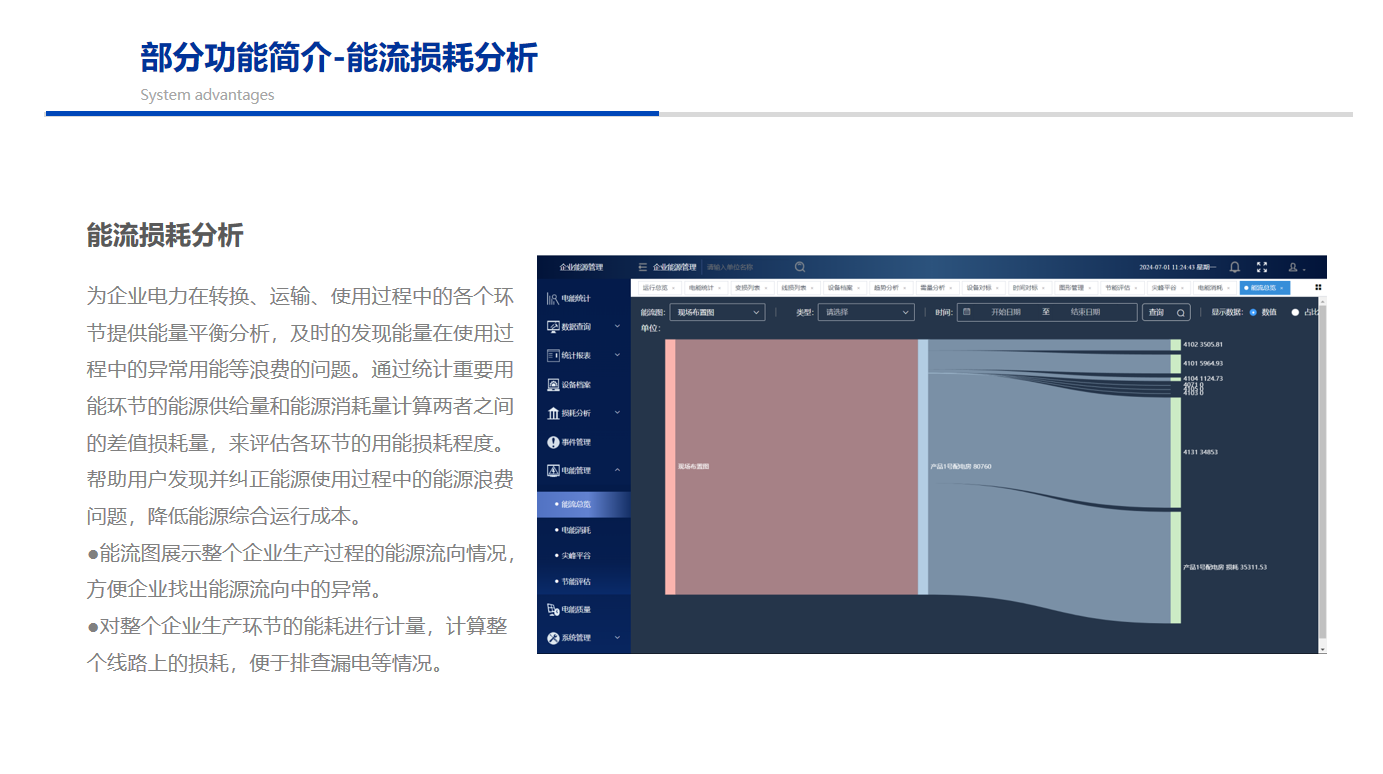
Task: Click the 开始日期 start date field
Action: tap(1005, 312)
